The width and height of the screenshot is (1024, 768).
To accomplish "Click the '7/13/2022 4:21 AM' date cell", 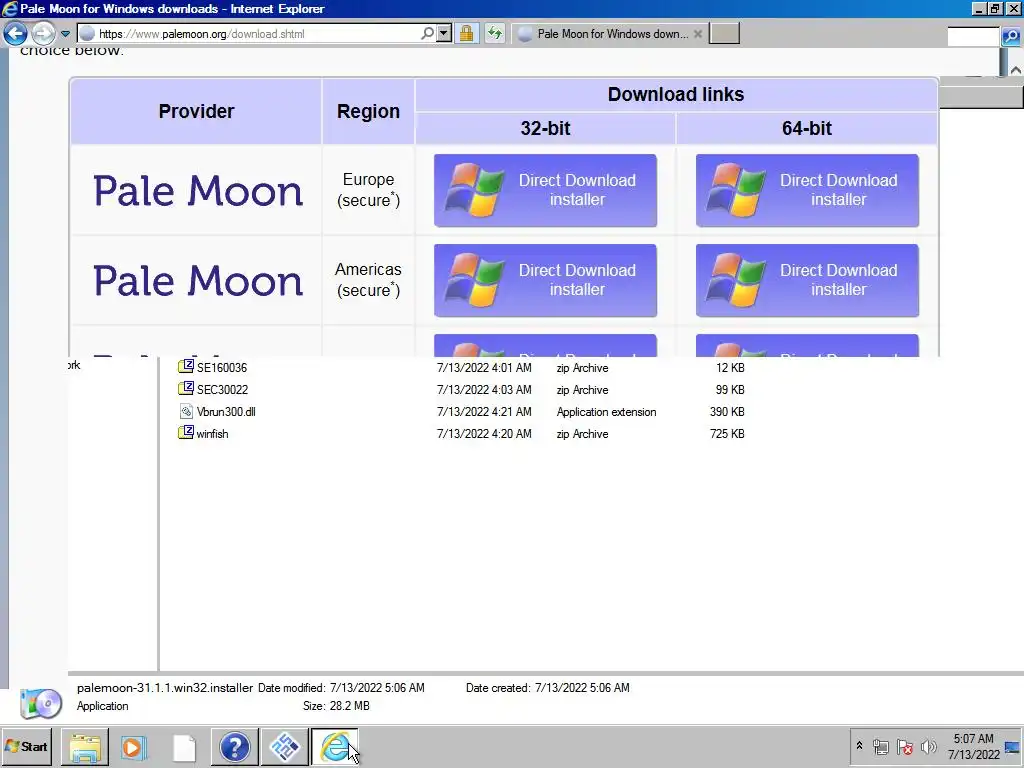I will click(x=484, y=412).
